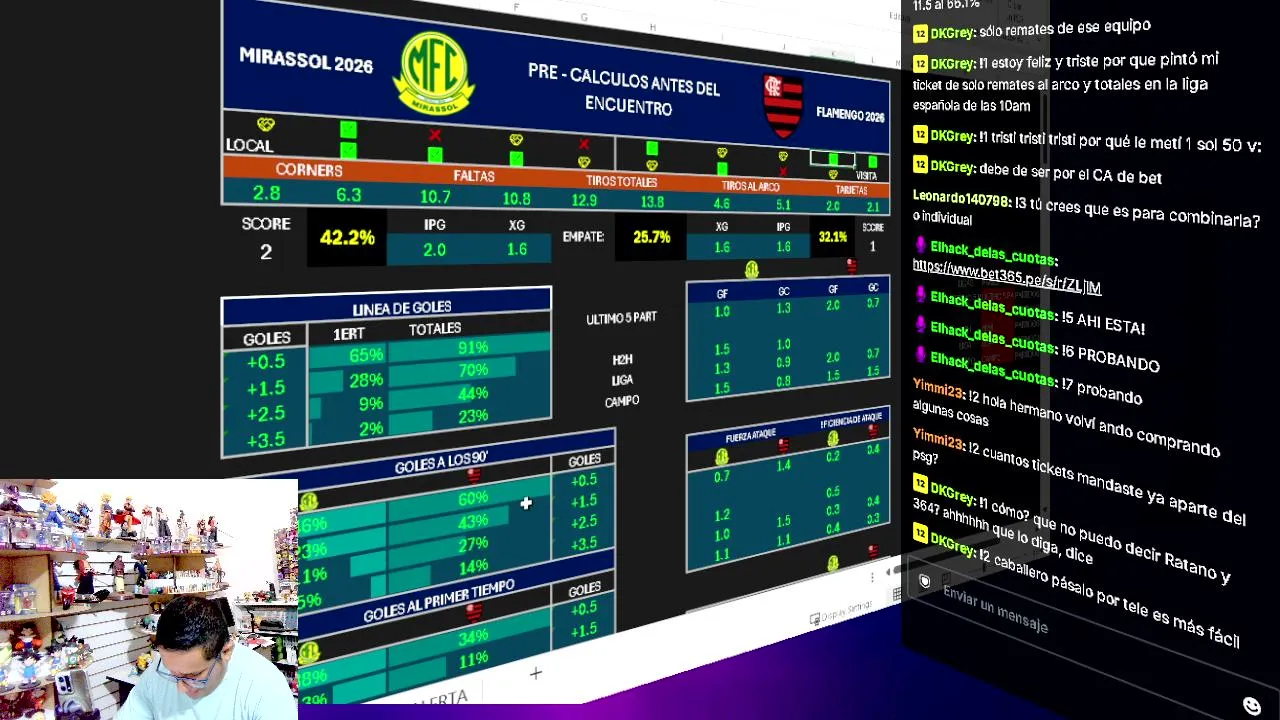1280x720 pixels.
Task: Select the FALTAS header cell
Action: pyautogui.click(x=474, y=176)
